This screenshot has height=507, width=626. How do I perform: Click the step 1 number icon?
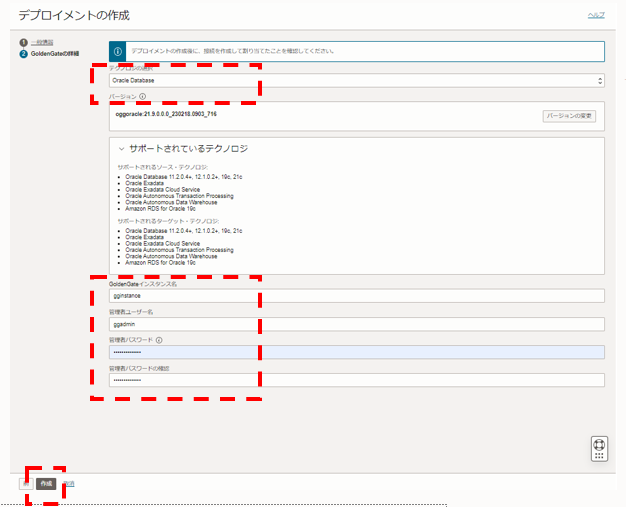click(x=24, y=42)
